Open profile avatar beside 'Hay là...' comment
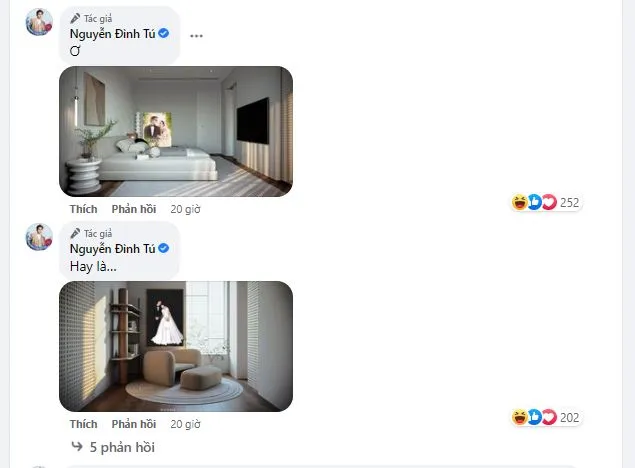Image resolution: width=635 pixels, height=468 pixels. tap(39, 237)
